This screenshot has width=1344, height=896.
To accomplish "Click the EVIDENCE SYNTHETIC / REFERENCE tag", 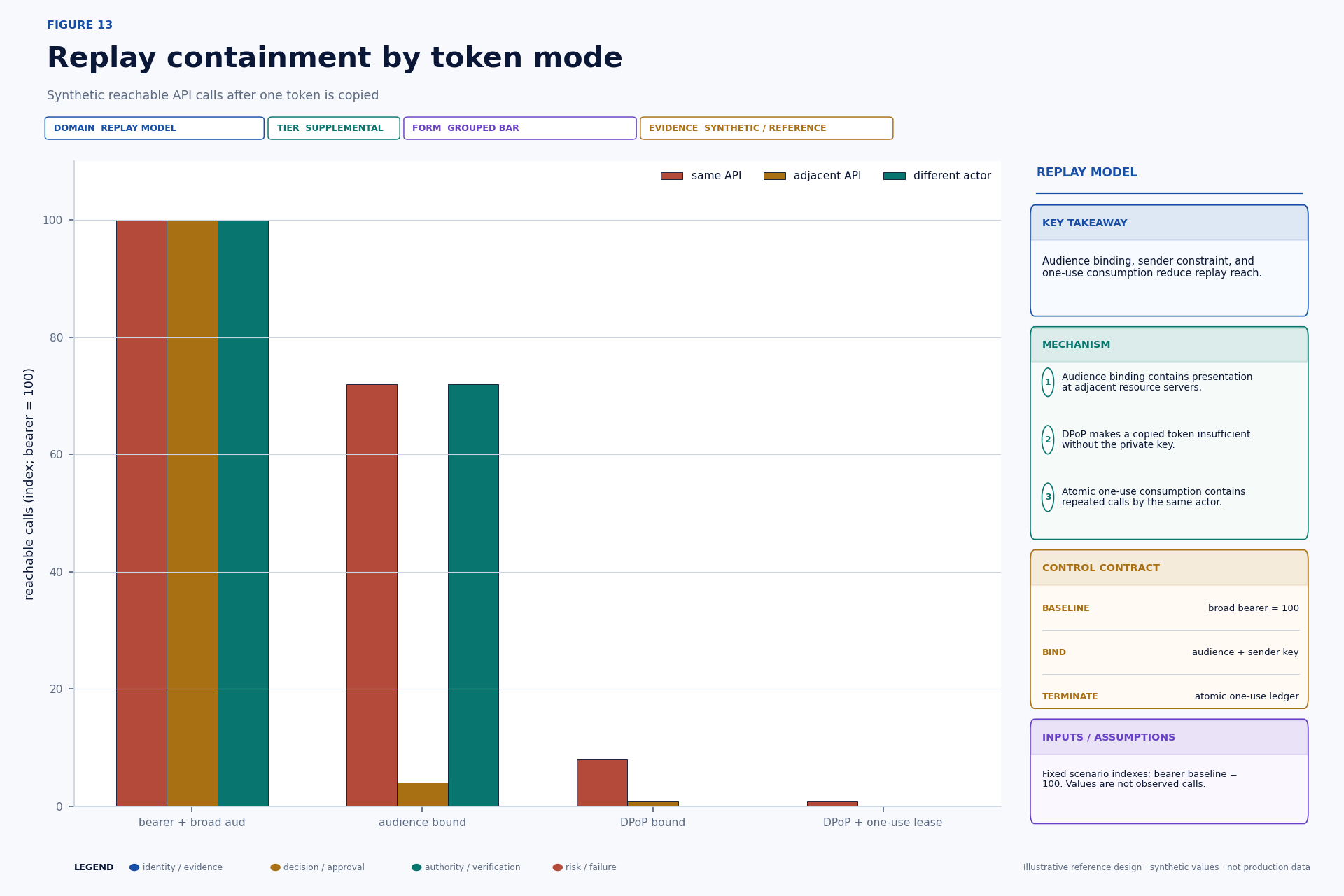I will (x=766, y=128).
